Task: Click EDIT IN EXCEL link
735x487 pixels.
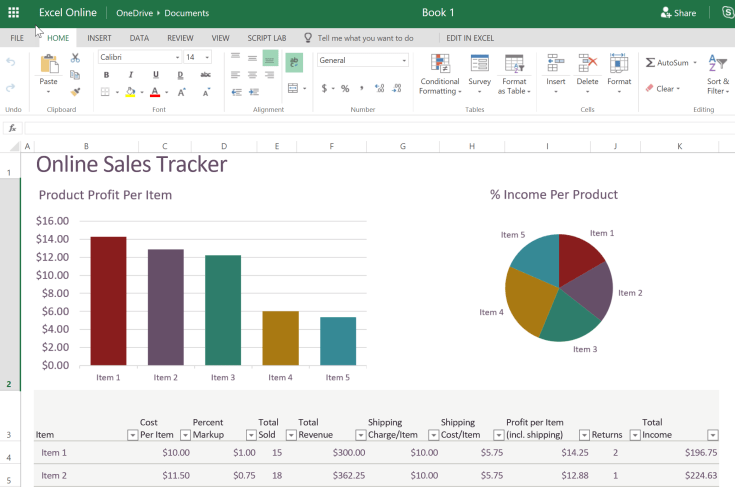Action: coord(469,37)
